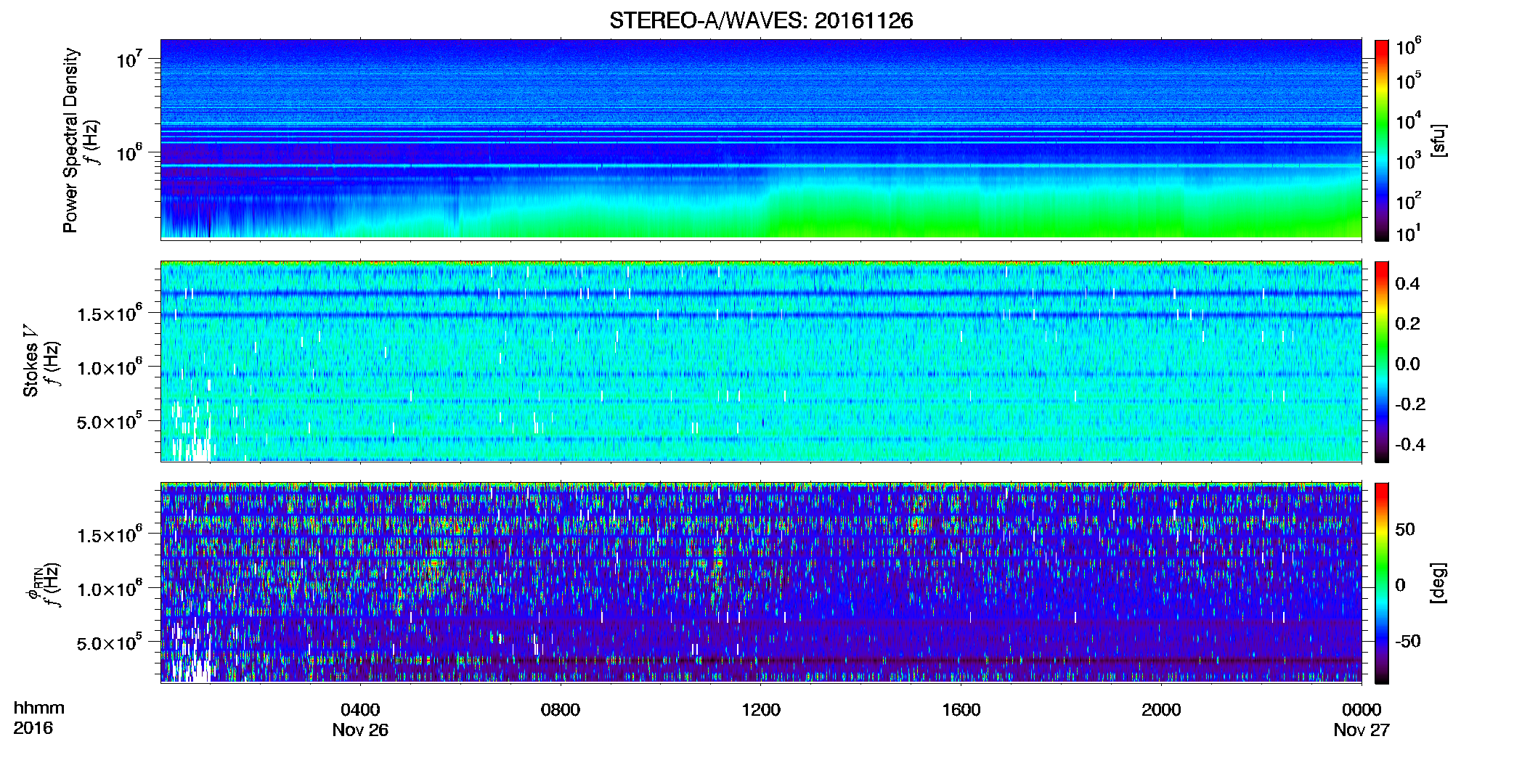1522x784 pixels.
Task: Click the 0 value on the deg color bar
Action: [x=1400, y=585]
